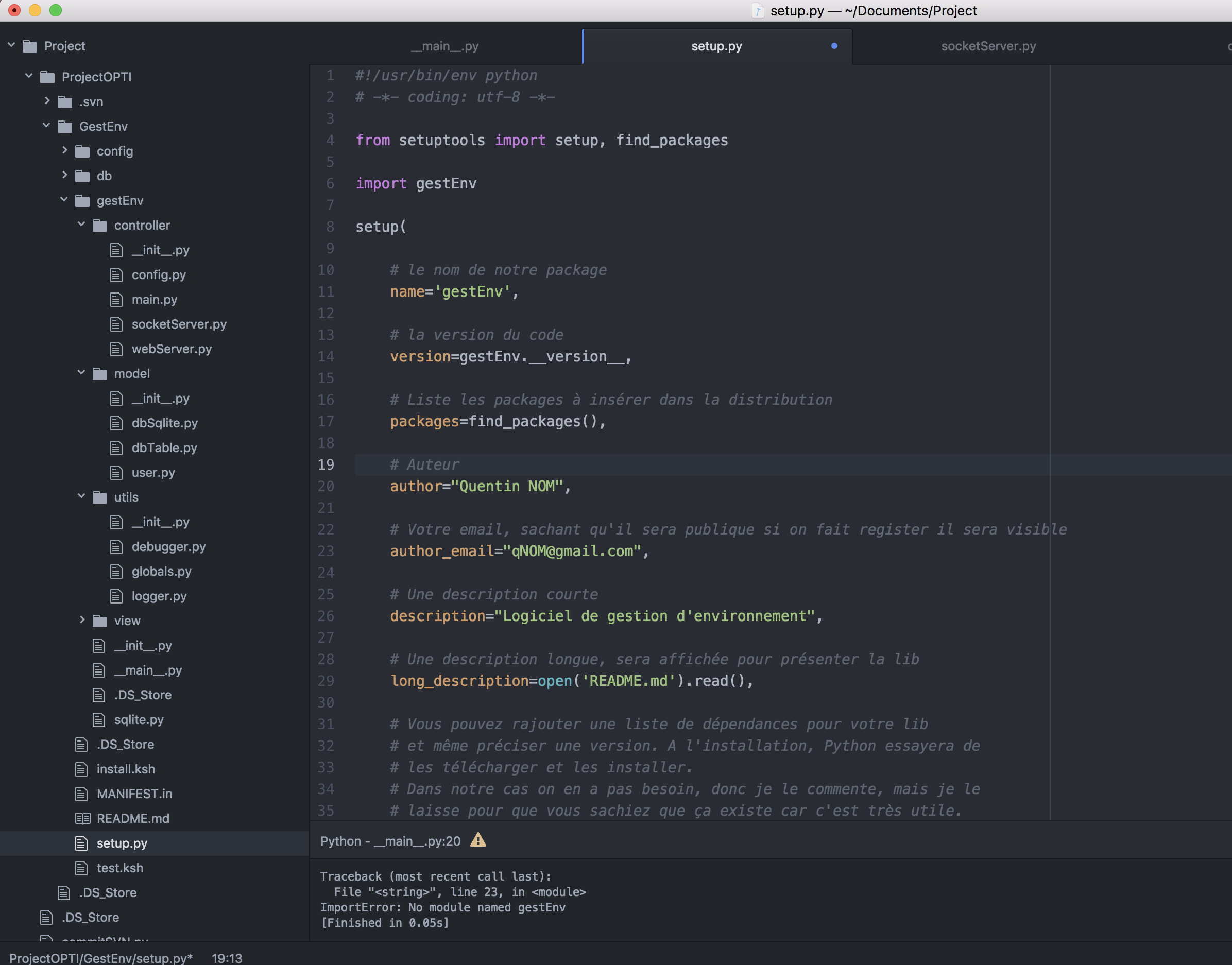This screenshot has height=965, width=1232.
Task: Collapse the ProjectOPTI folder
Action: [29, 76]
